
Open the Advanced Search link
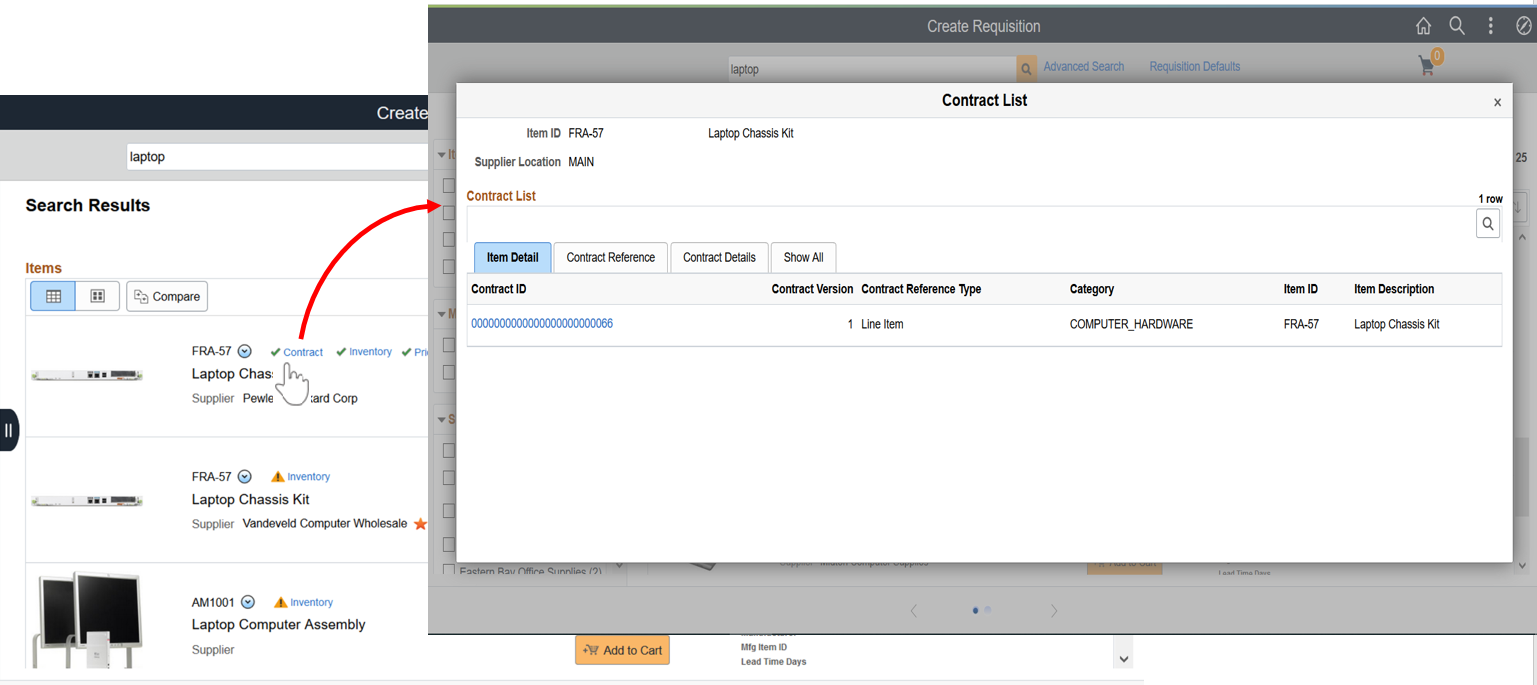point(1083,67)
